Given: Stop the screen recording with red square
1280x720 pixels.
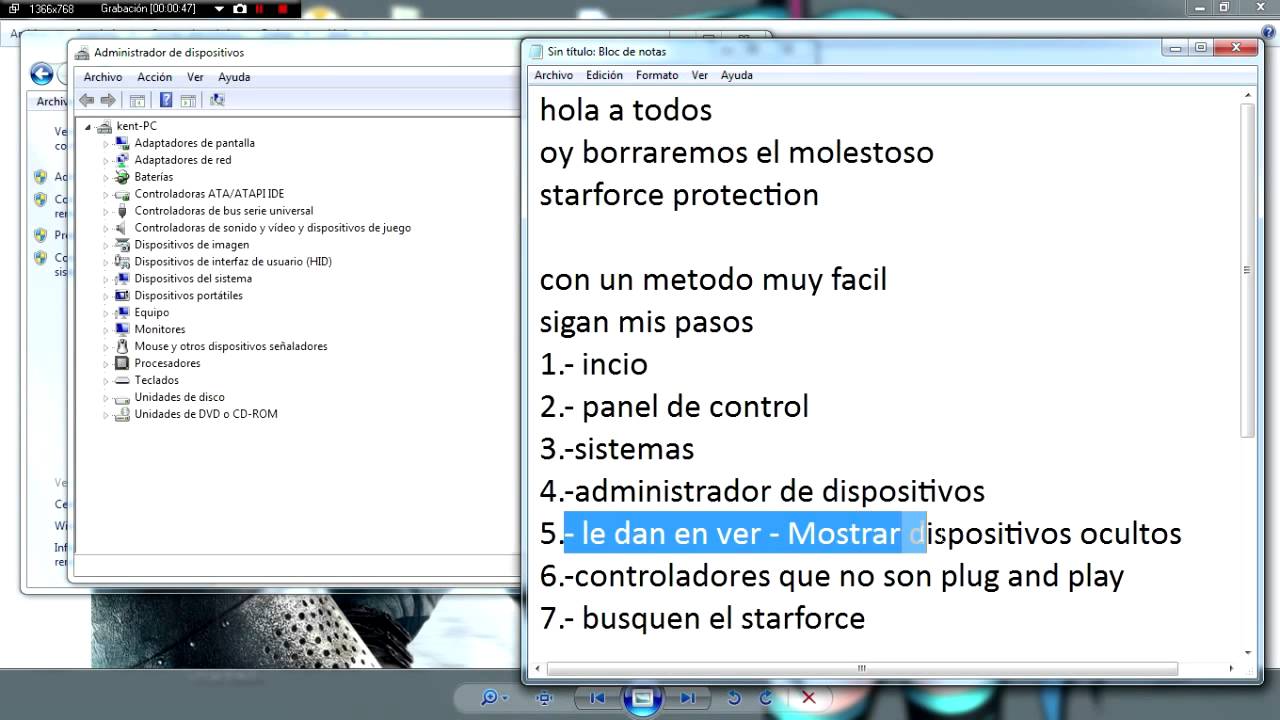Looking at the screenshot, I should tap(283, 8).
